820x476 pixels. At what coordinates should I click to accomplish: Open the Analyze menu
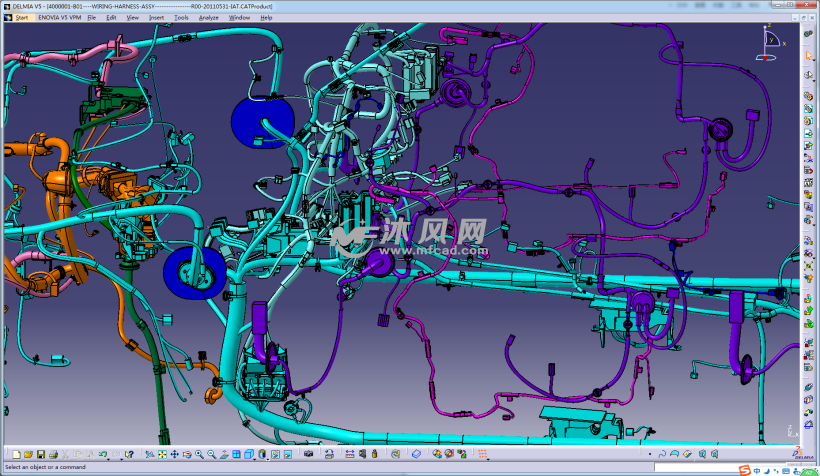(208, 18)
